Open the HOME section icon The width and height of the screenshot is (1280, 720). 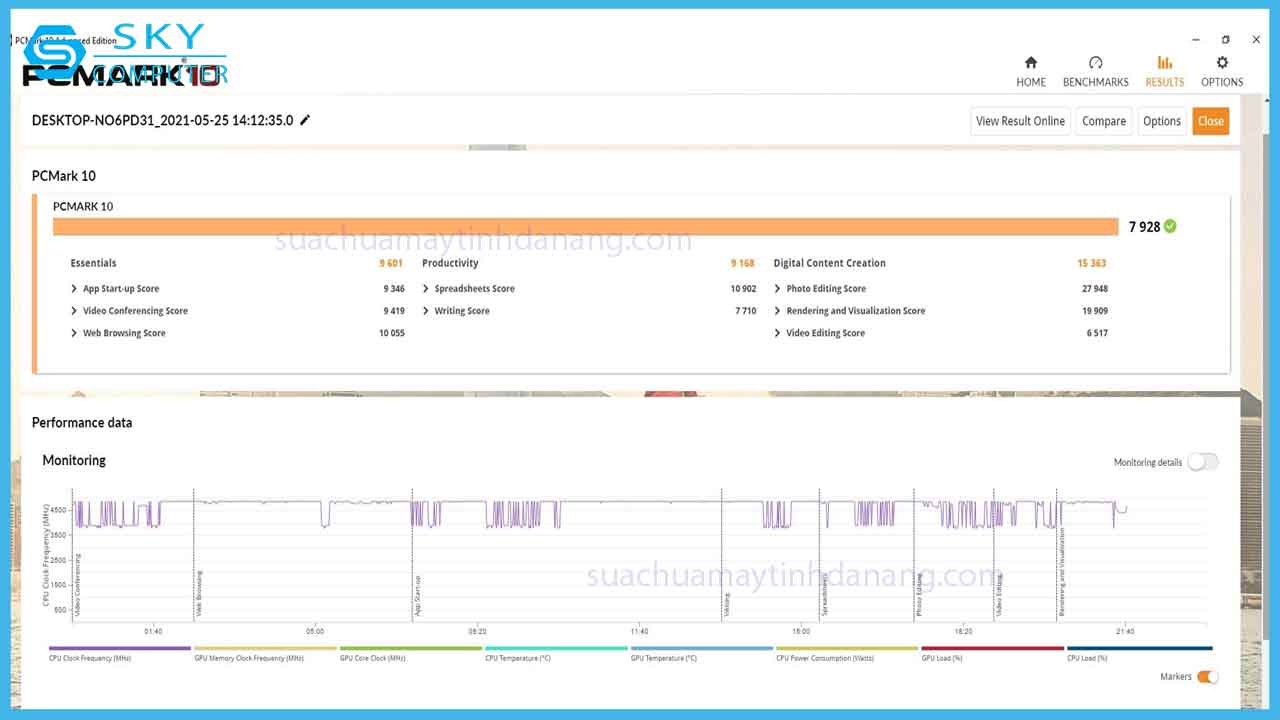1031,63
